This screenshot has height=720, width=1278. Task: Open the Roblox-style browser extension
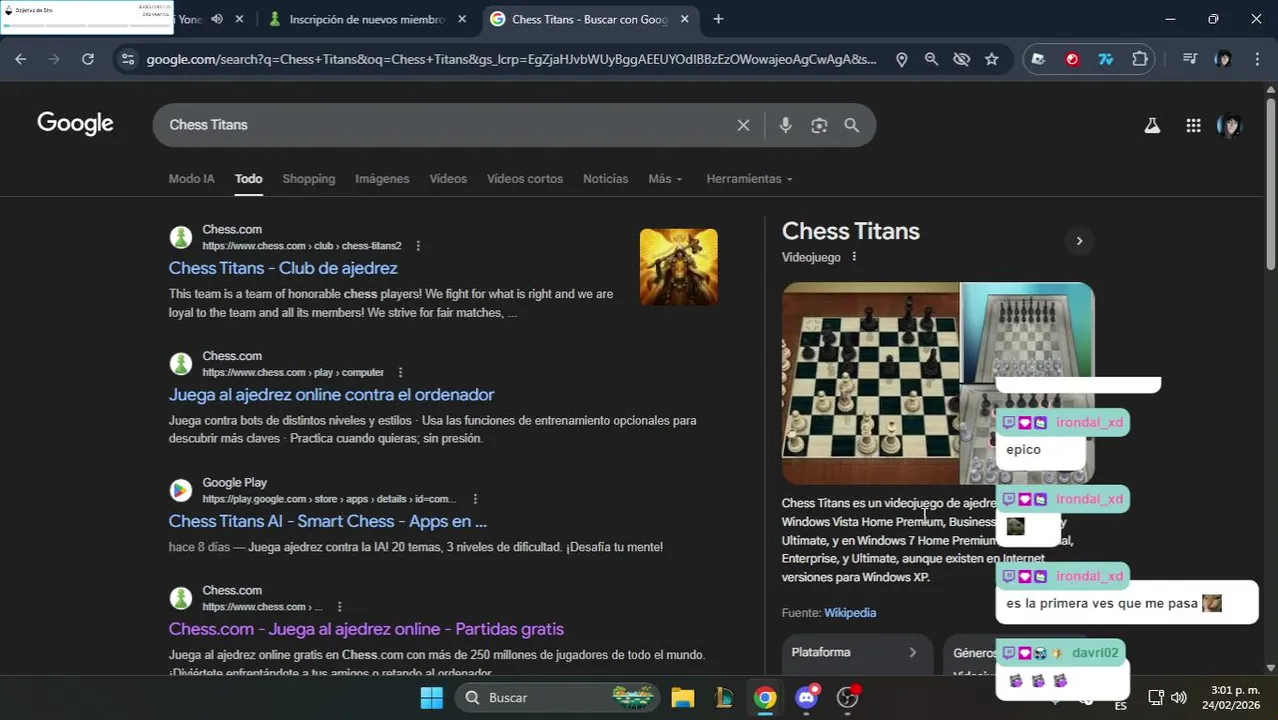(1038, 59)
